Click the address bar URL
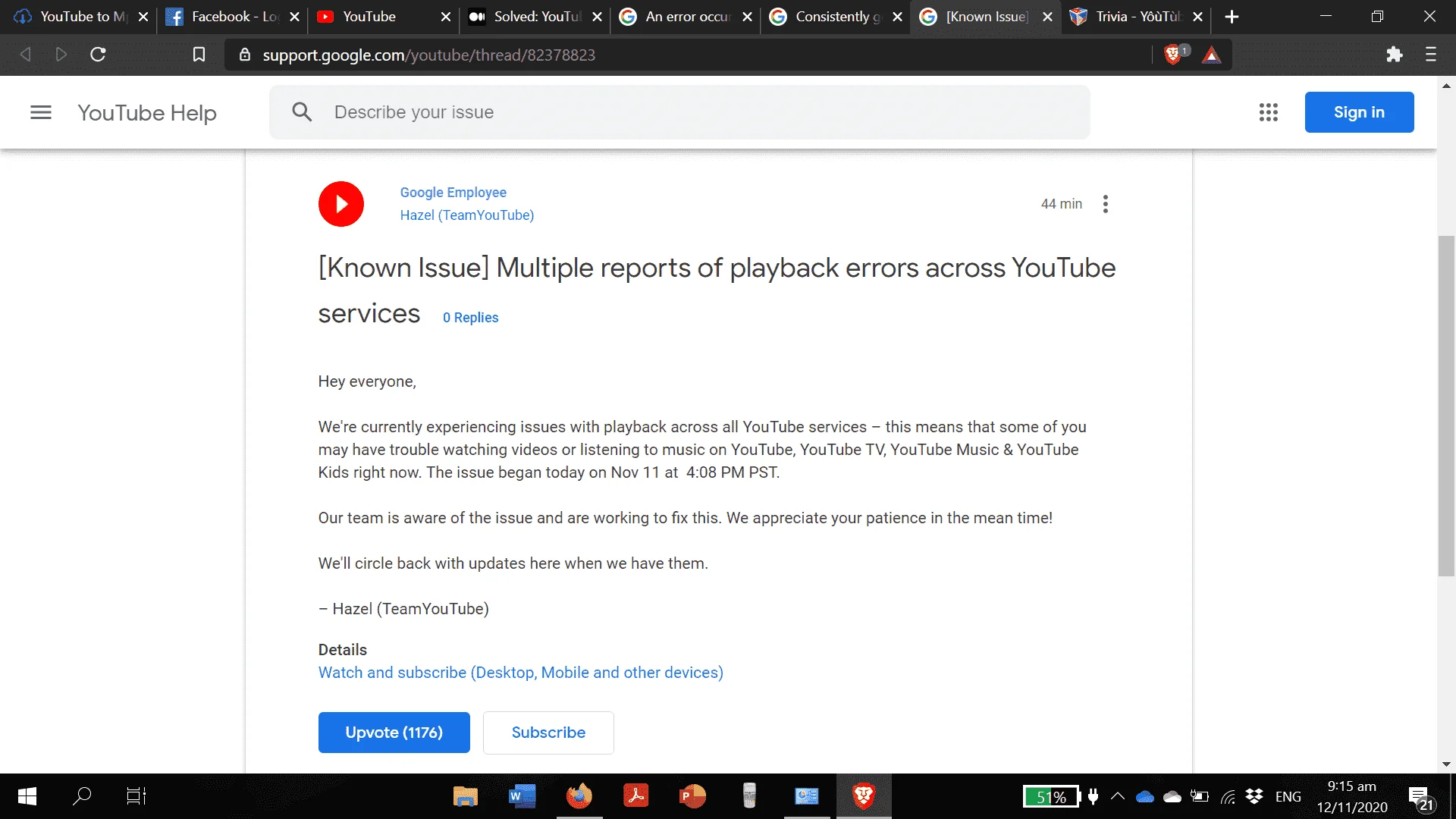Image resolution: width=1456 pixels, height=819 pixels. click(x=429, y=55)
